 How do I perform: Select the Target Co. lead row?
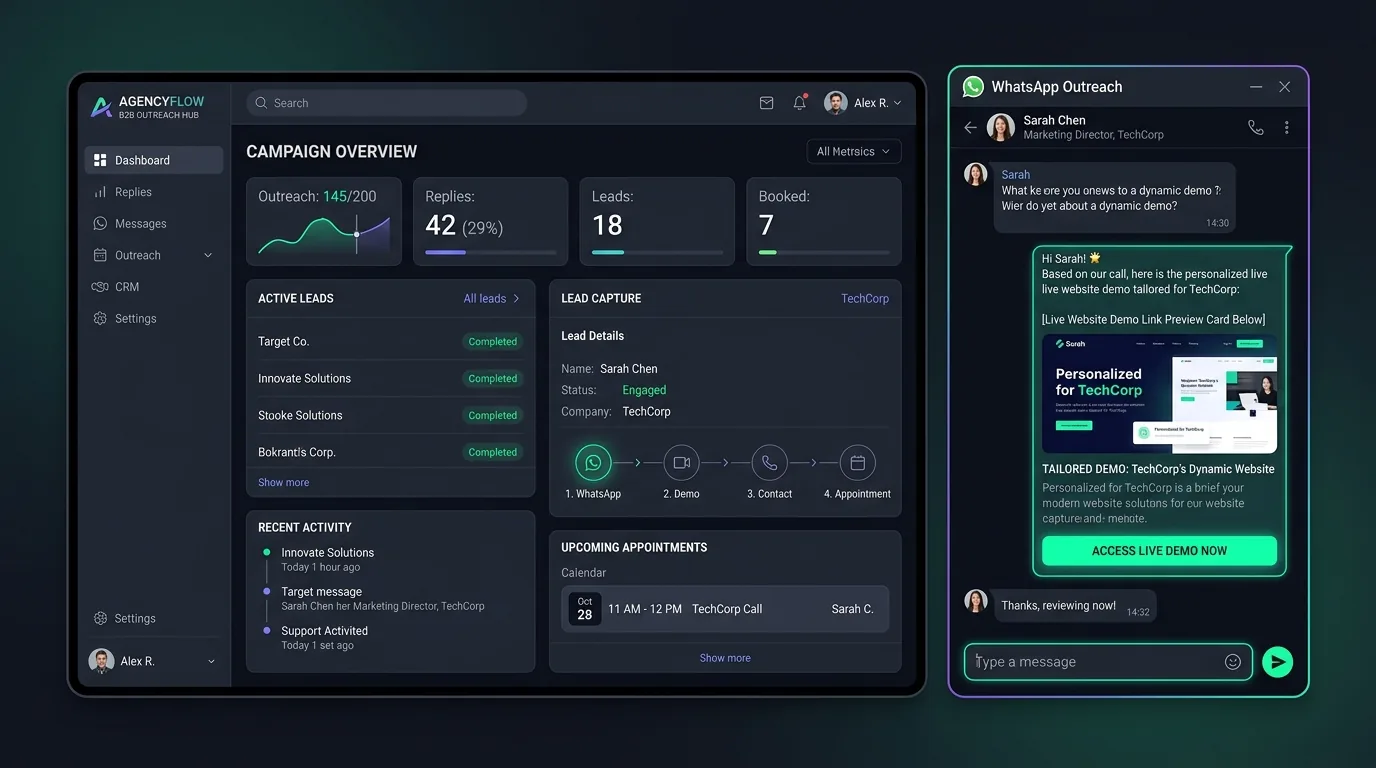(x=390, y=342)
